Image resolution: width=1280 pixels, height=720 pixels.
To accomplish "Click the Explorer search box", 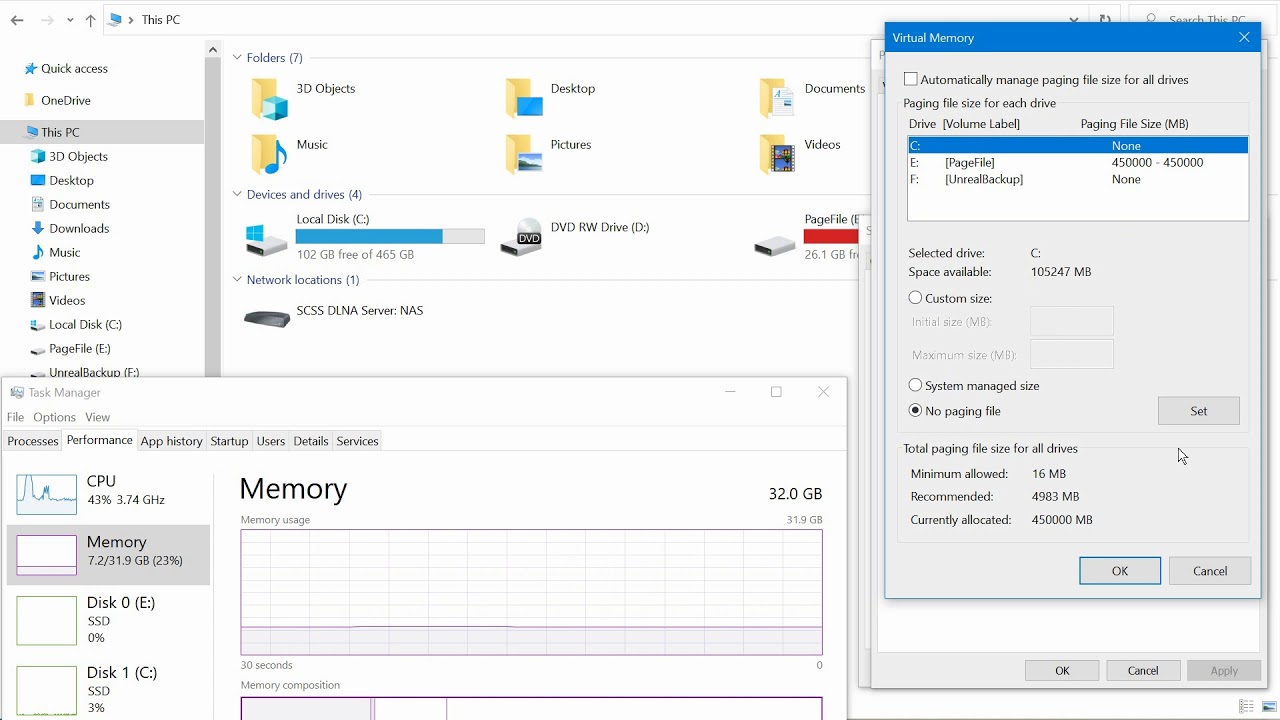I will tap(1204, 20).
